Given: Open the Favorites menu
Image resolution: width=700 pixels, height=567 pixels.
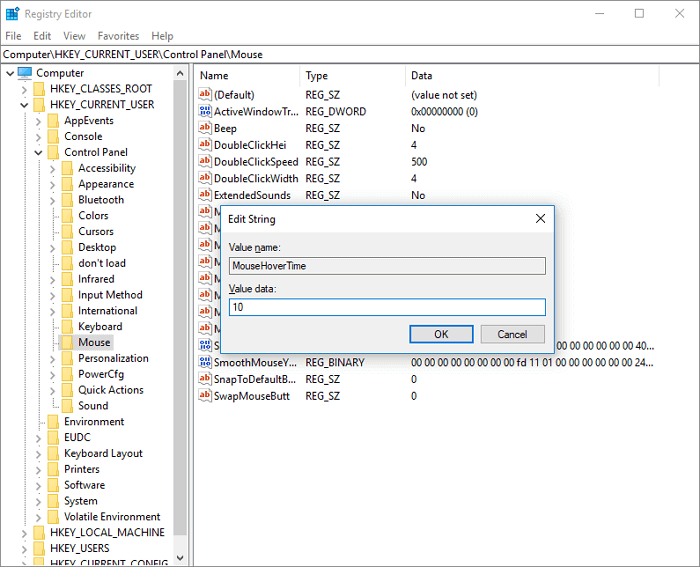Looking at the screenshot, I should point(118,36).
